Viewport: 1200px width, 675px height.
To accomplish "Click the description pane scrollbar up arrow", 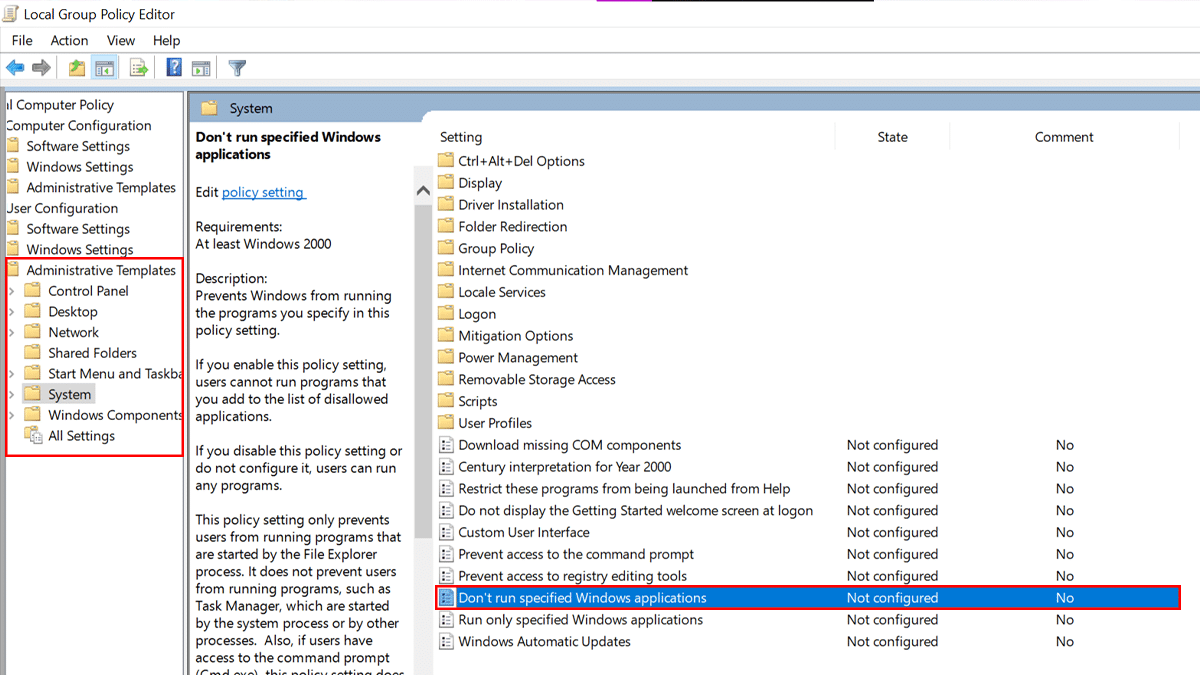I will tap(423, 191).
